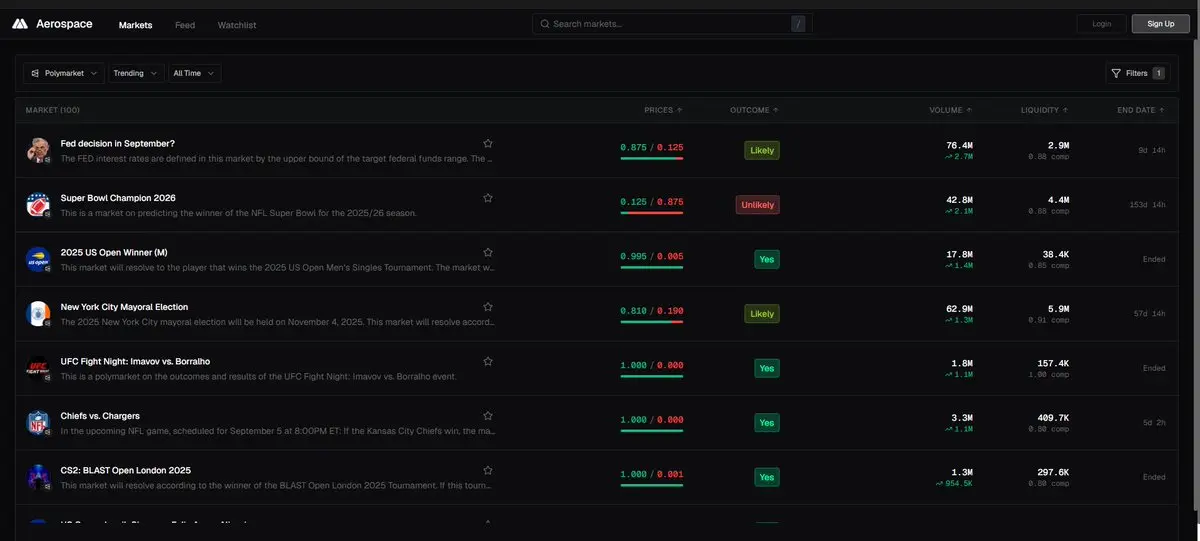This screenshot has width=1200, height=541.
Task: Star the UFC Fight Night Imavov vs. Borralho market
Action: [488, 361]
